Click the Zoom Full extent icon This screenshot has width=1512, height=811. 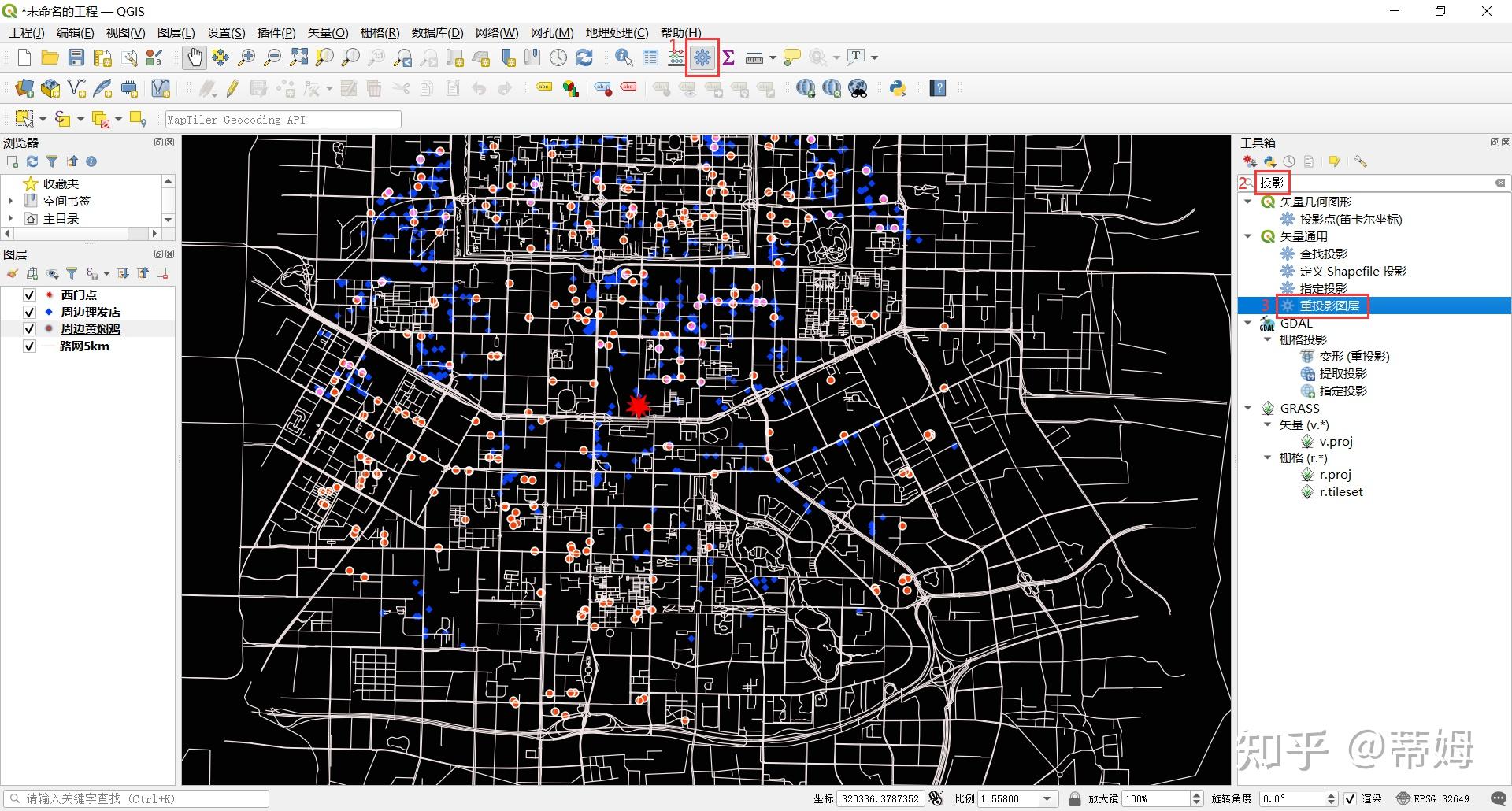tap(298, 57)
